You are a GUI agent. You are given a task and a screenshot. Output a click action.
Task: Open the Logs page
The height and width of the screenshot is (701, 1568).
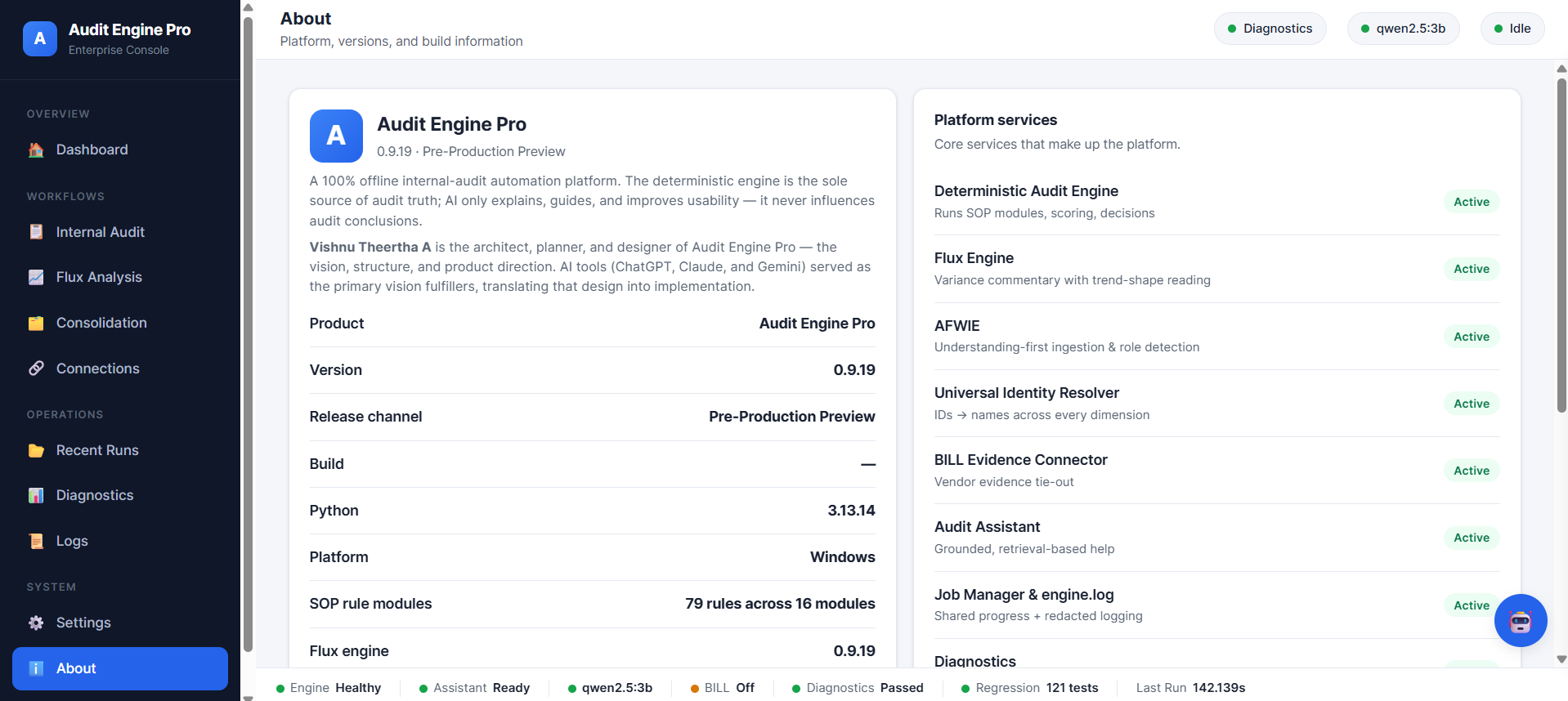point(119,541)
